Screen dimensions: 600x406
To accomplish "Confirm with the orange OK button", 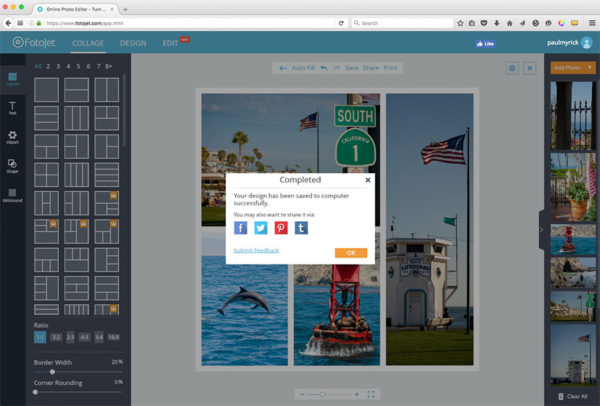I will [351, 253].
